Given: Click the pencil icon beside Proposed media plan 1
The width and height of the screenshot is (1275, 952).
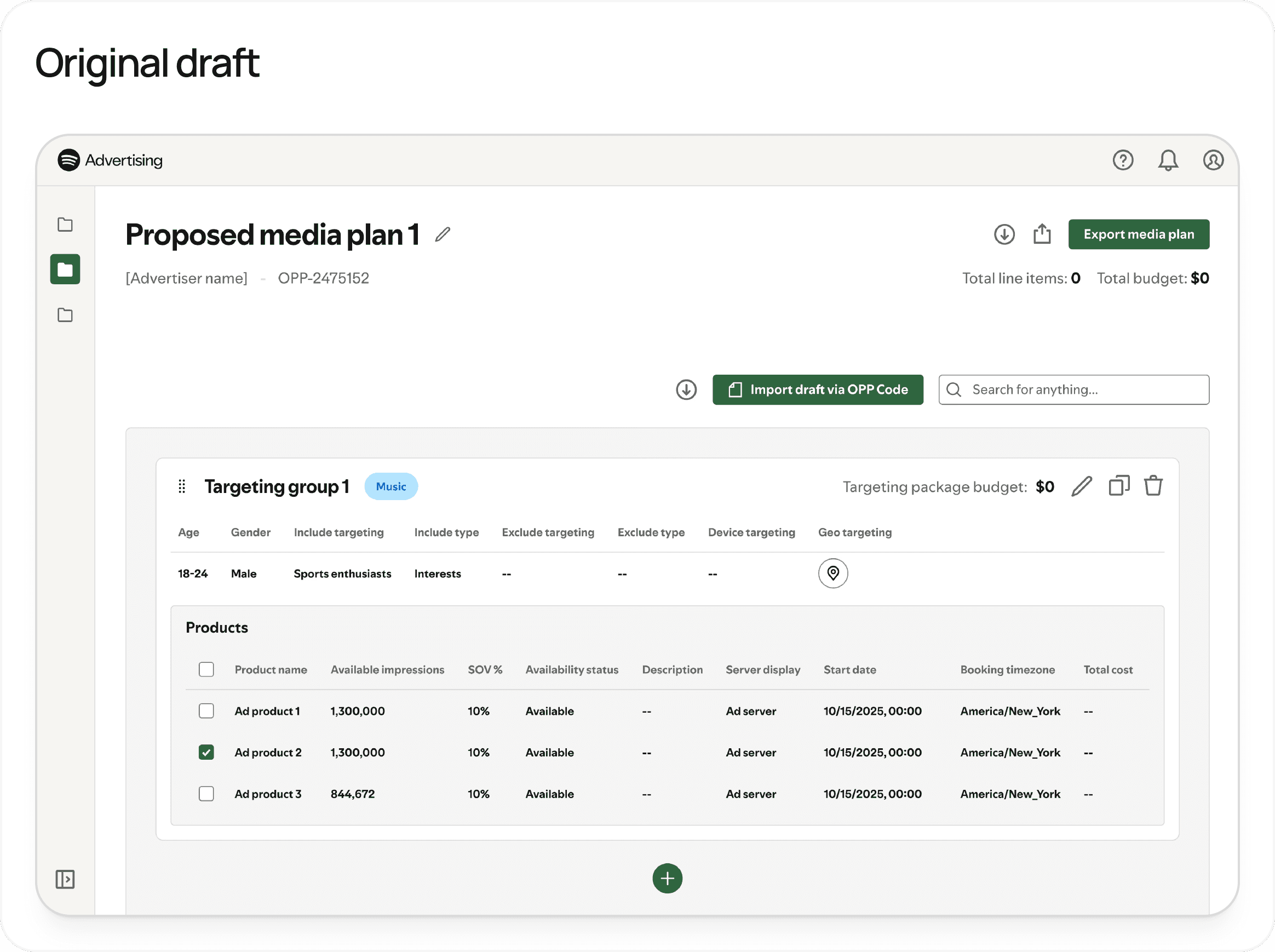Looking at the screenshot, I should point(443,234).
